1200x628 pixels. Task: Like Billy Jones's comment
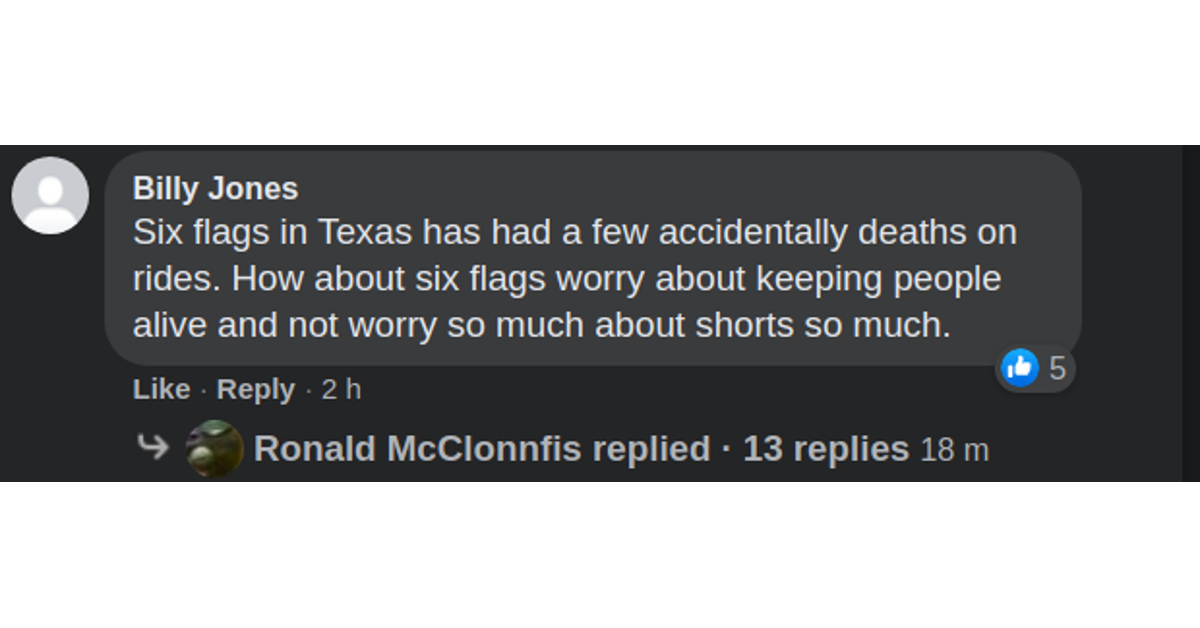click(x=161, y=389)
